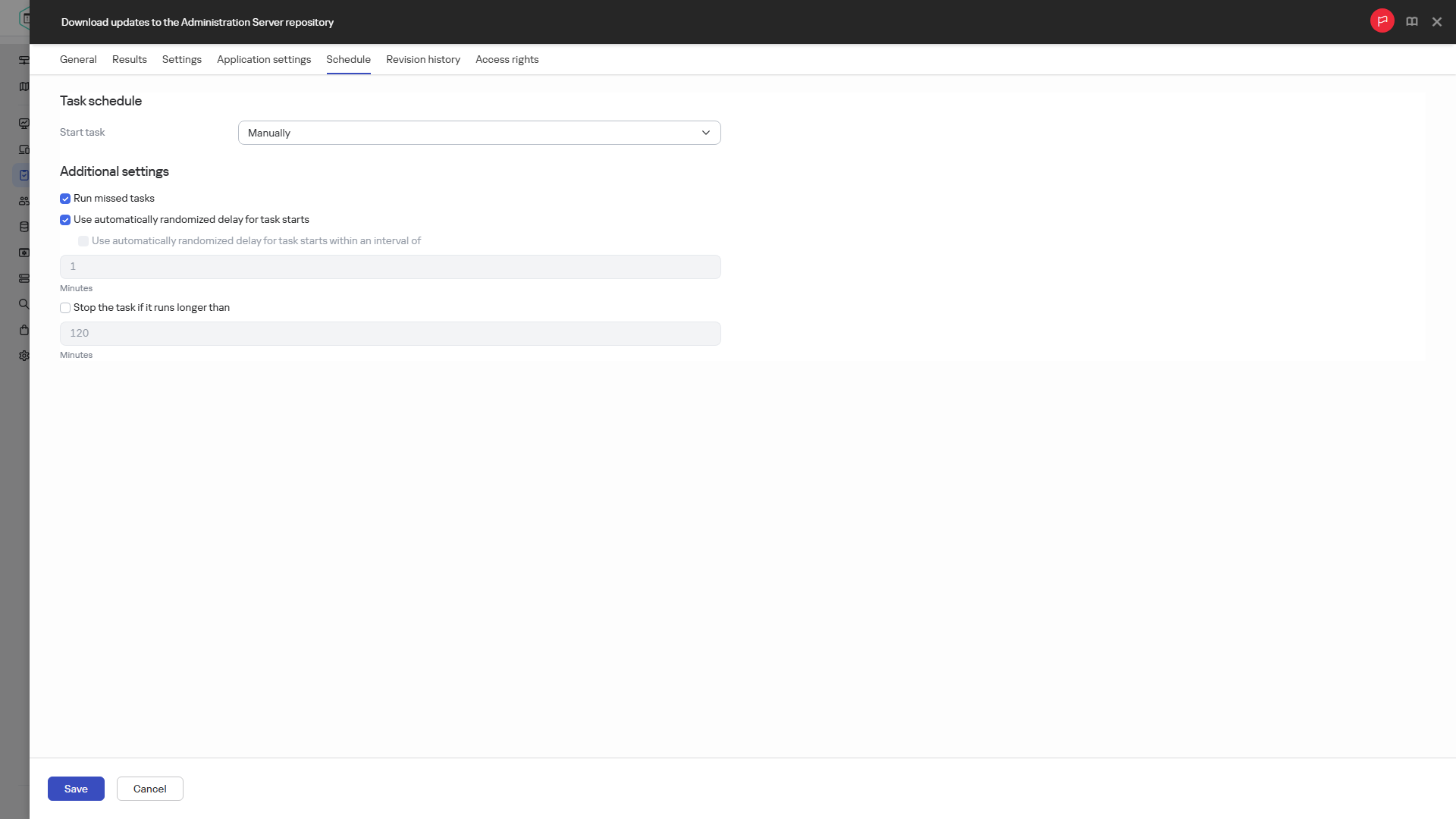1456x819 pixels.
Task: Open the settings gear sidebar icon
Action: (x=24, y=356)
